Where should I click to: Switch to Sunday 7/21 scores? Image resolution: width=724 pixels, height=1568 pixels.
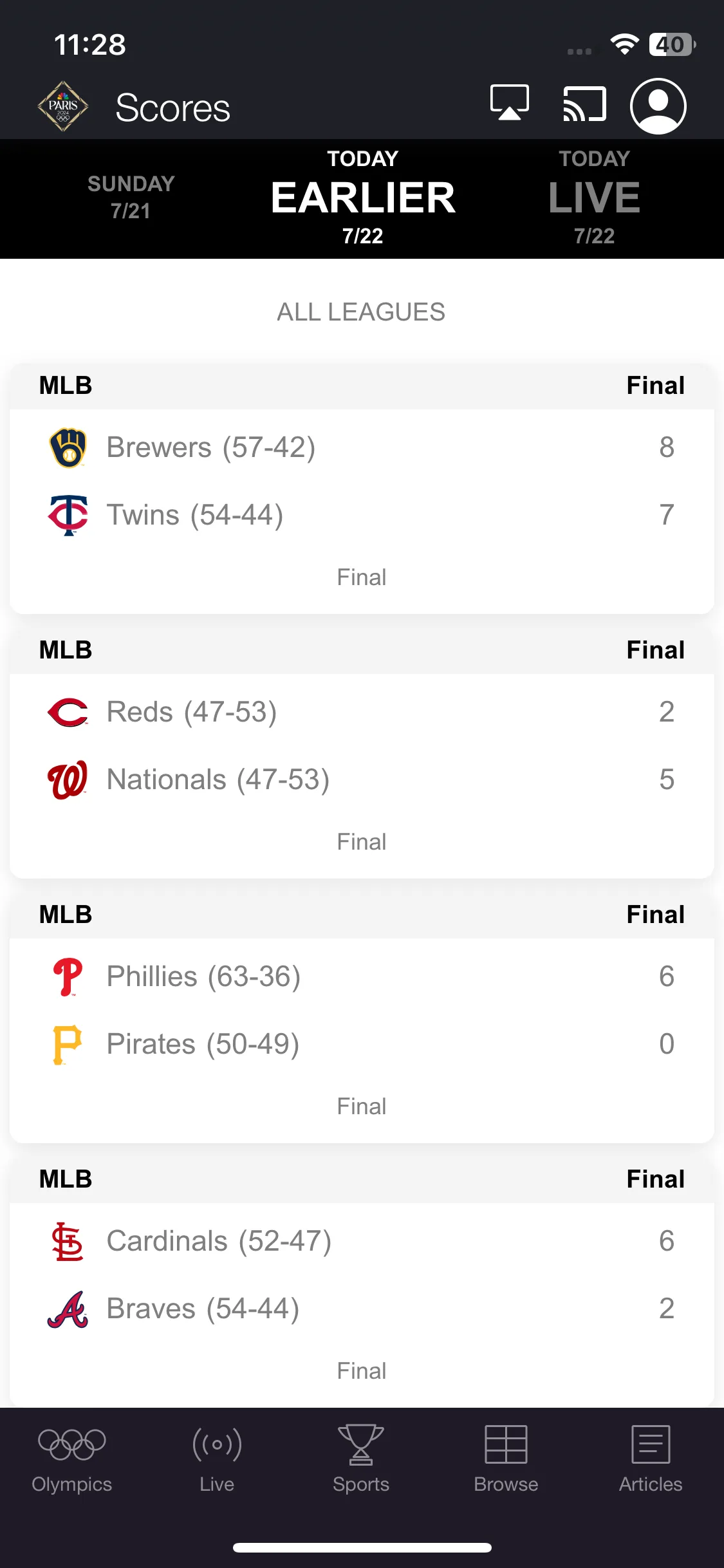coord(131,197)
